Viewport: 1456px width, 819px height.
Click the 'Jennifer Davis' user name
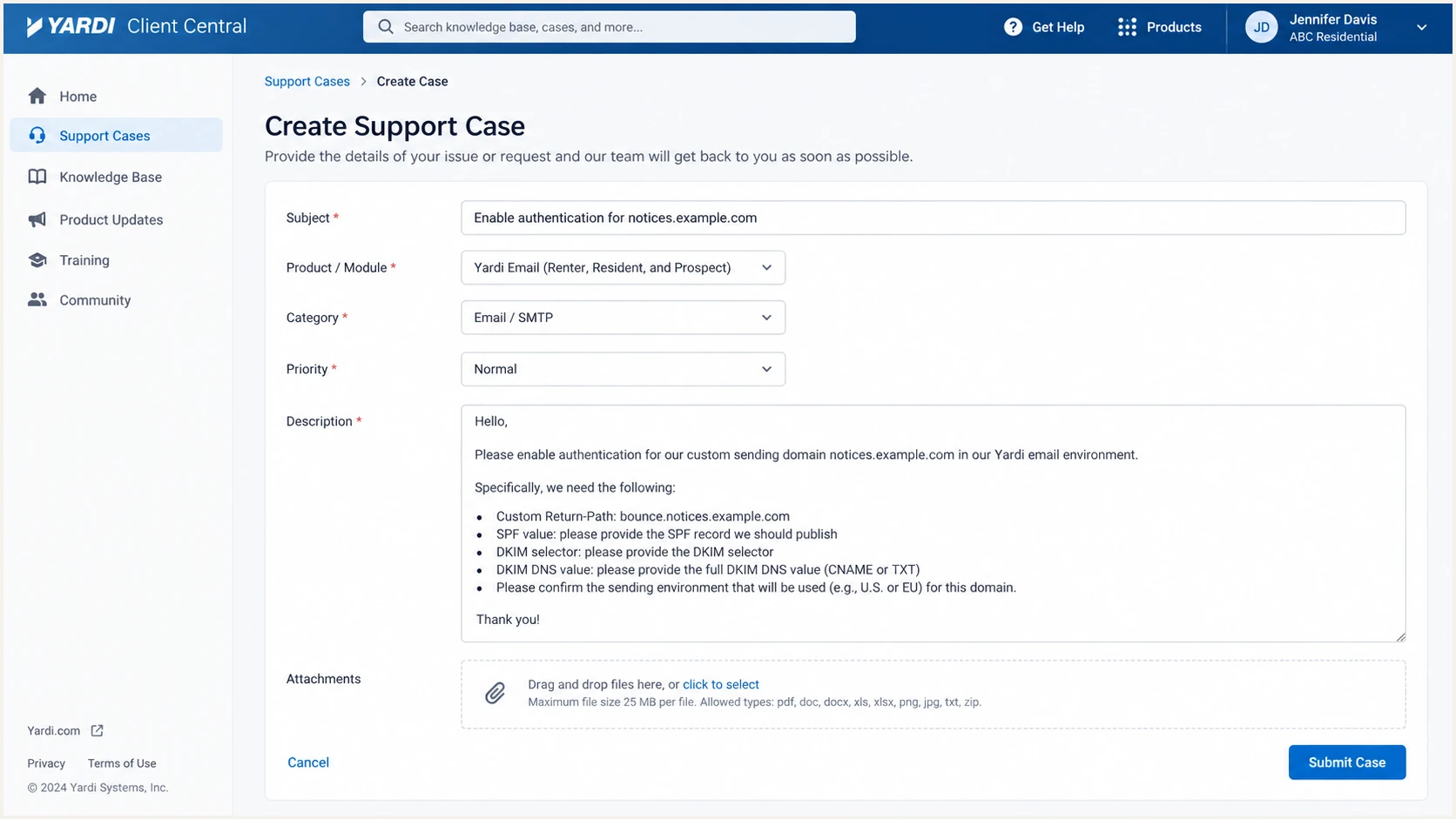(1333, 19)
